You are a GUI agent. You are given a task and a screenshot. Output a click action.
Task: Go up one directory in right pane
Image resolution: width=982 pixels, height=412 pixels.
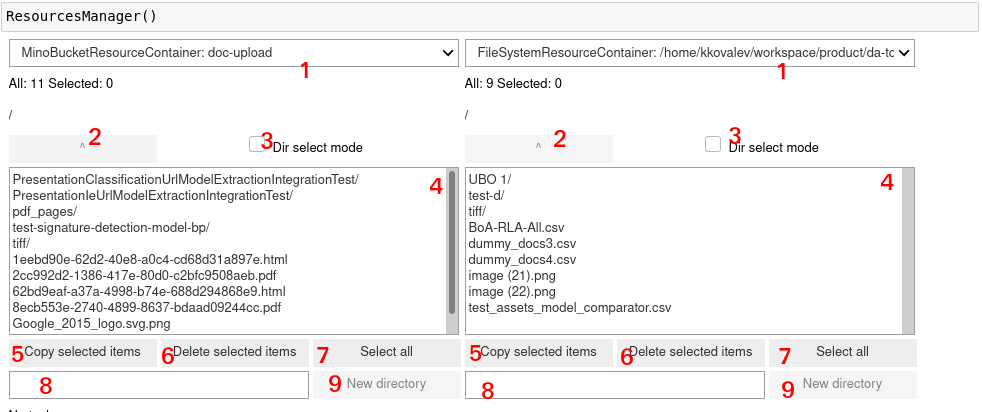[x=539, y=149]
